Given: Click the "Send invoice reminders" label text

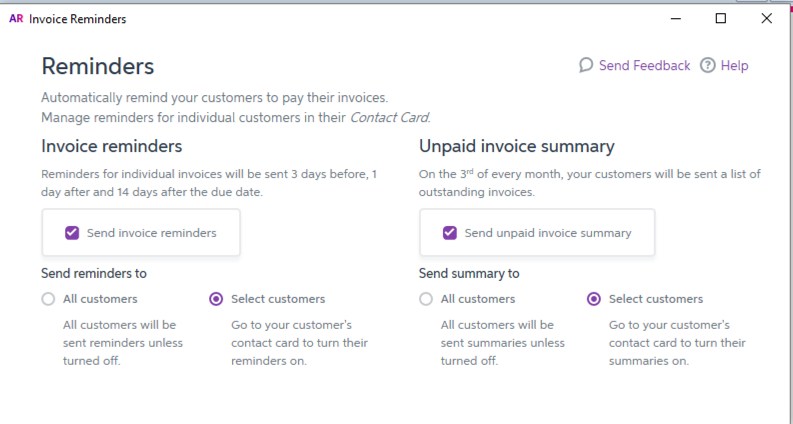Looking at the screenshot, I should 151,233.
